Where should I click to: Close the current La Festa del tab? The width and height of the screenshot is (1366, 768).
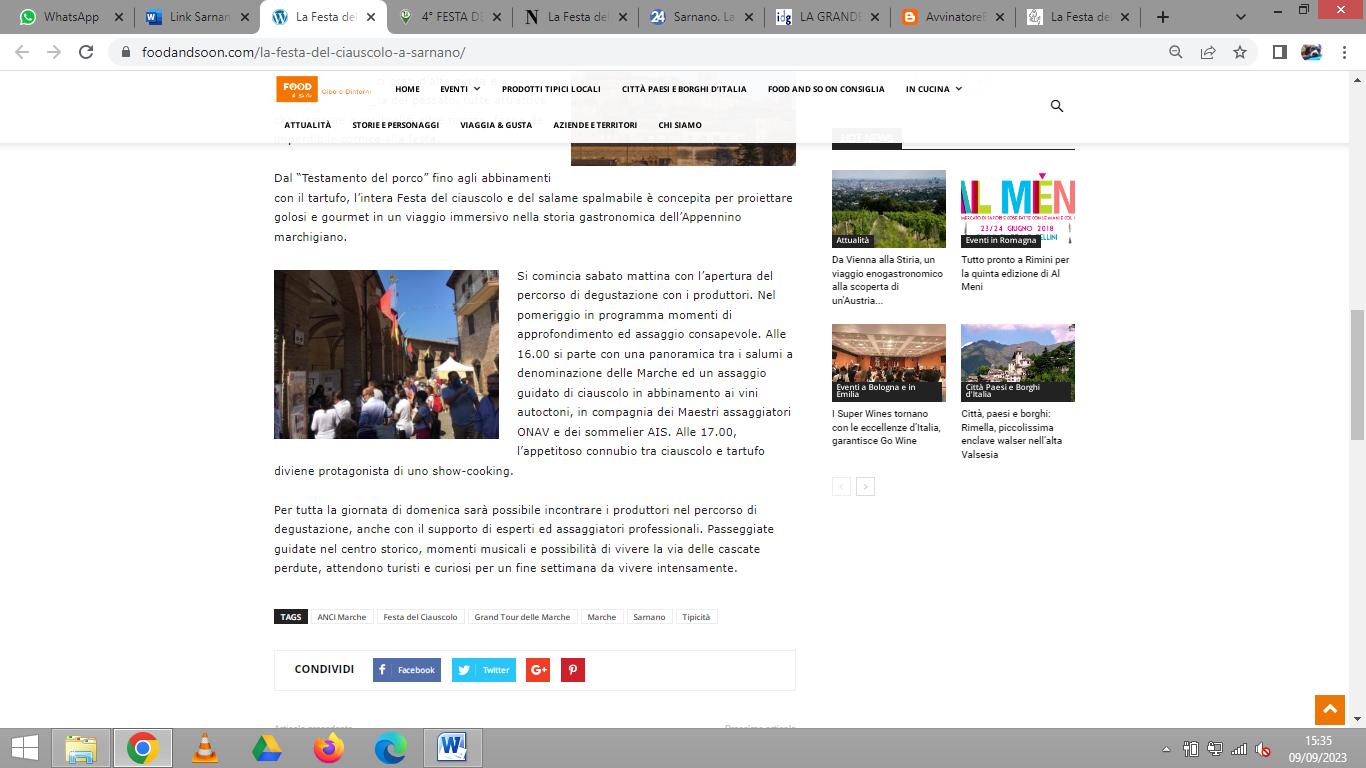(371, 17)
